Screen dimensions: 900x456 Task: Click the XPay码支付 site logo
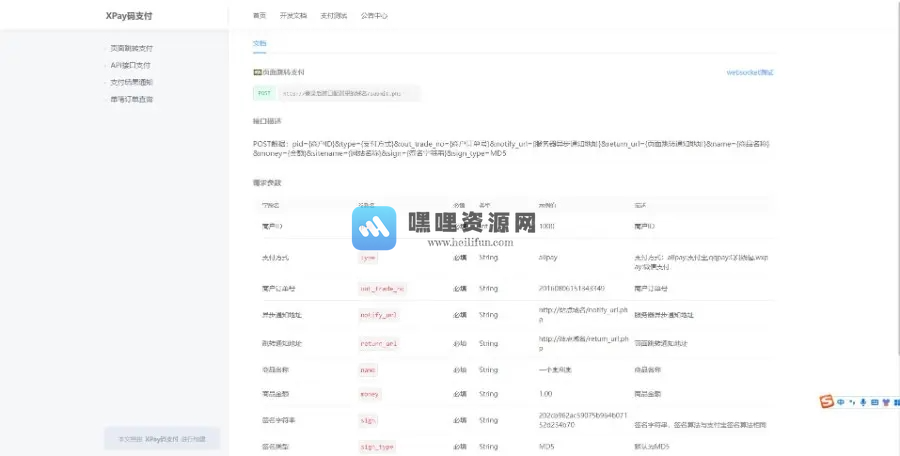pyautogui.click(x=129, y=16)
